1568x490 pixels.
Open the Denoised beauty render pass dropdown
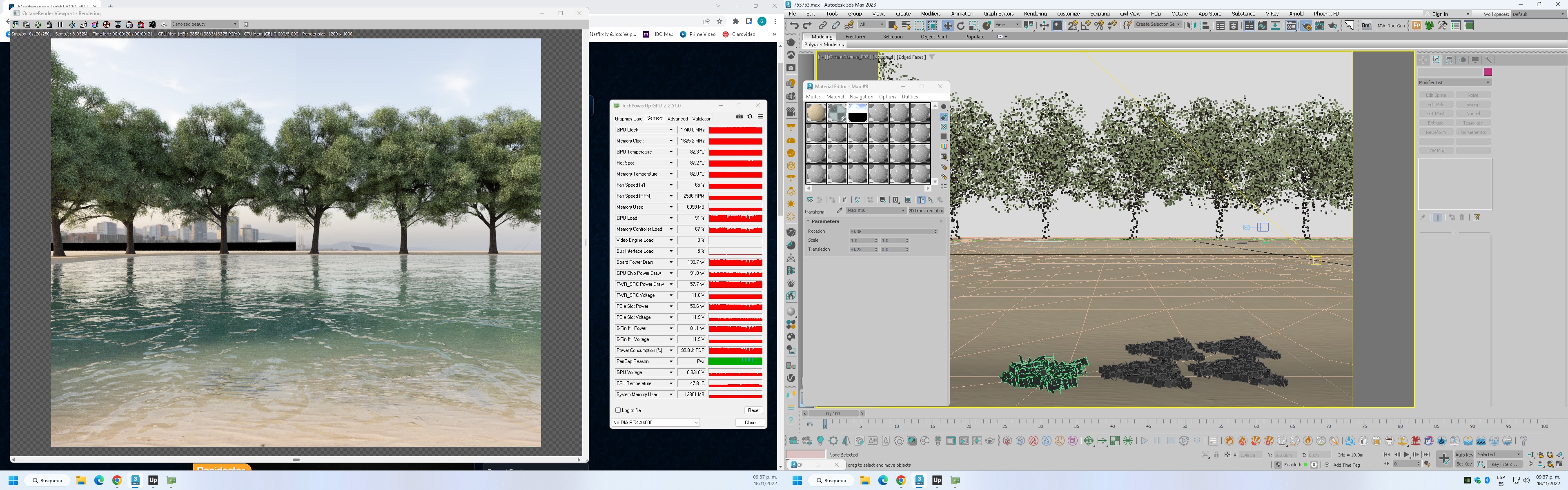[x=205, y=24]
